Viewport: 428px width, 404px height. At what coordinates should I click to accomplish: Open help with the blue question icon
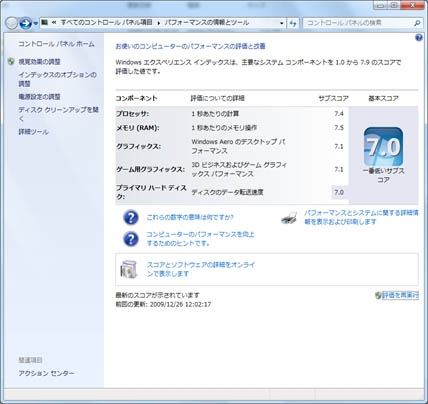419,38
